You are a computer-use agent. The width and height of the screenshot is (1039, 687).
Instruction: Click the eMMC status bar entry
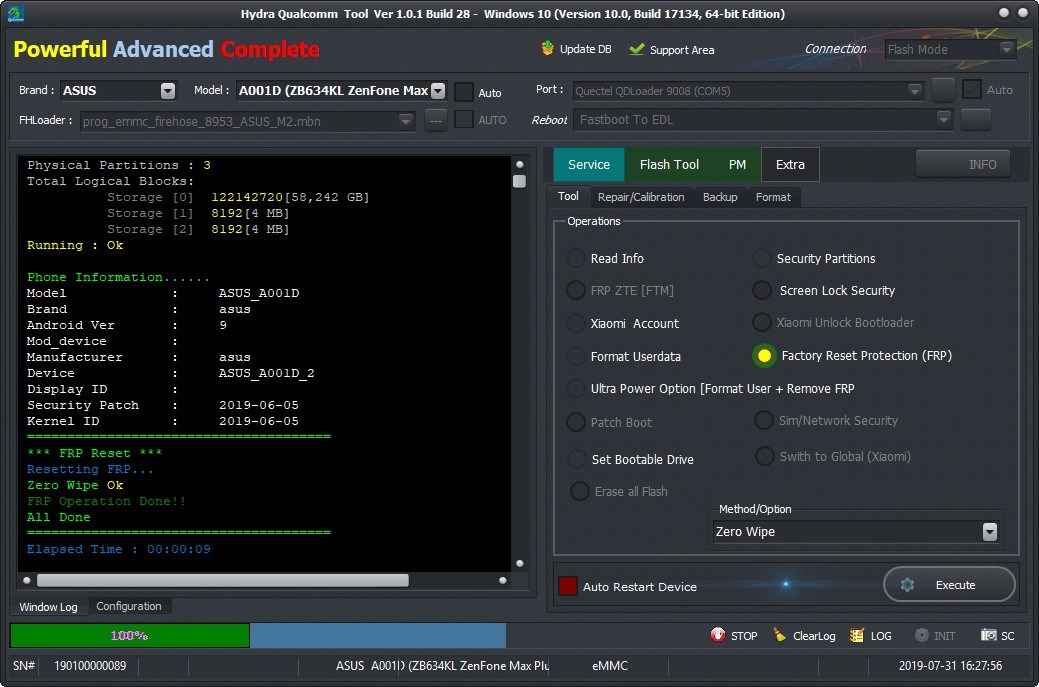tap(610, 665)
